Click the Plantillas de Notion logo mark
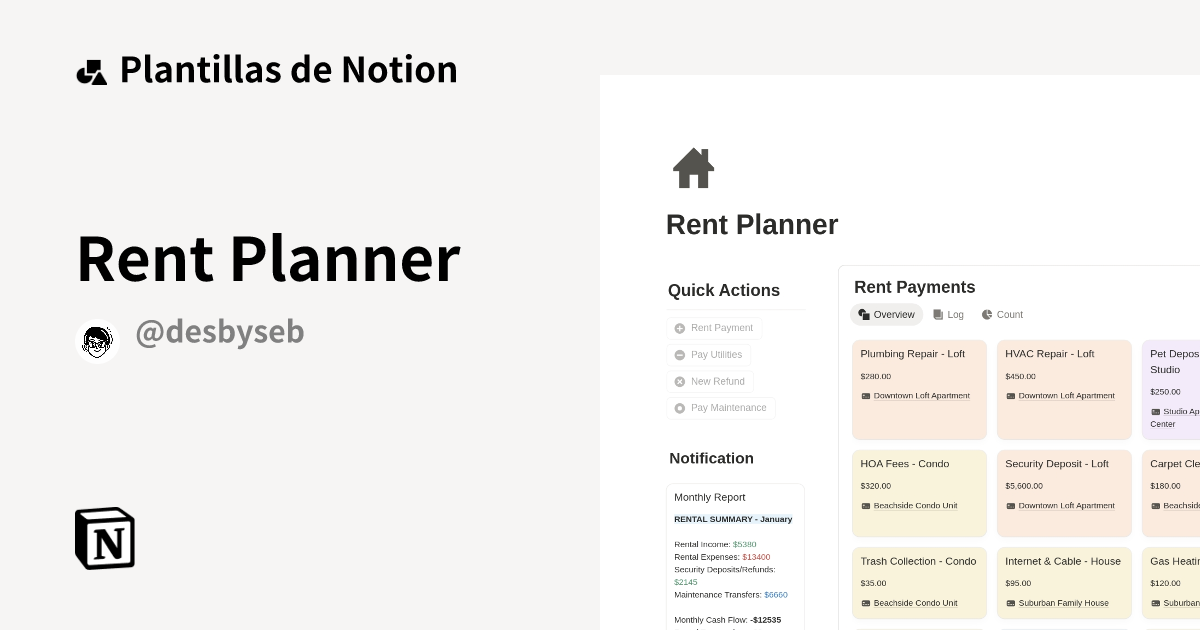This screenshot has width=1200, height=630. pos(92,69)
